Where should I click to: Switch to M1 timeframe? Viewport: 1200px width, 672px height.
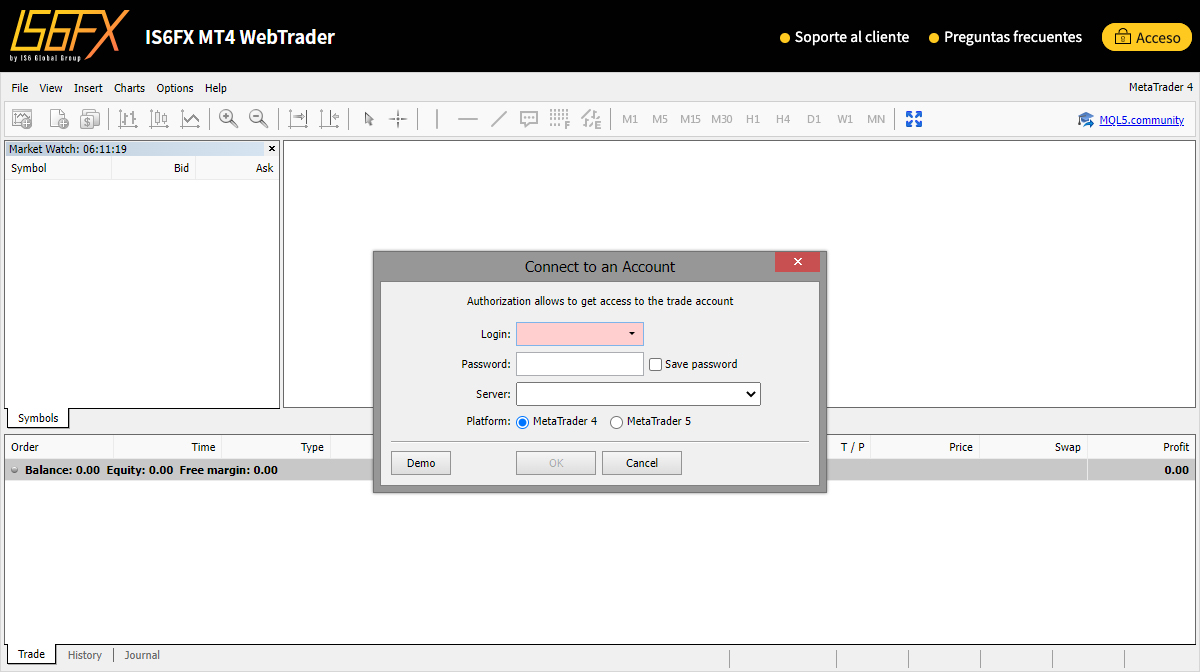[630, 119]
